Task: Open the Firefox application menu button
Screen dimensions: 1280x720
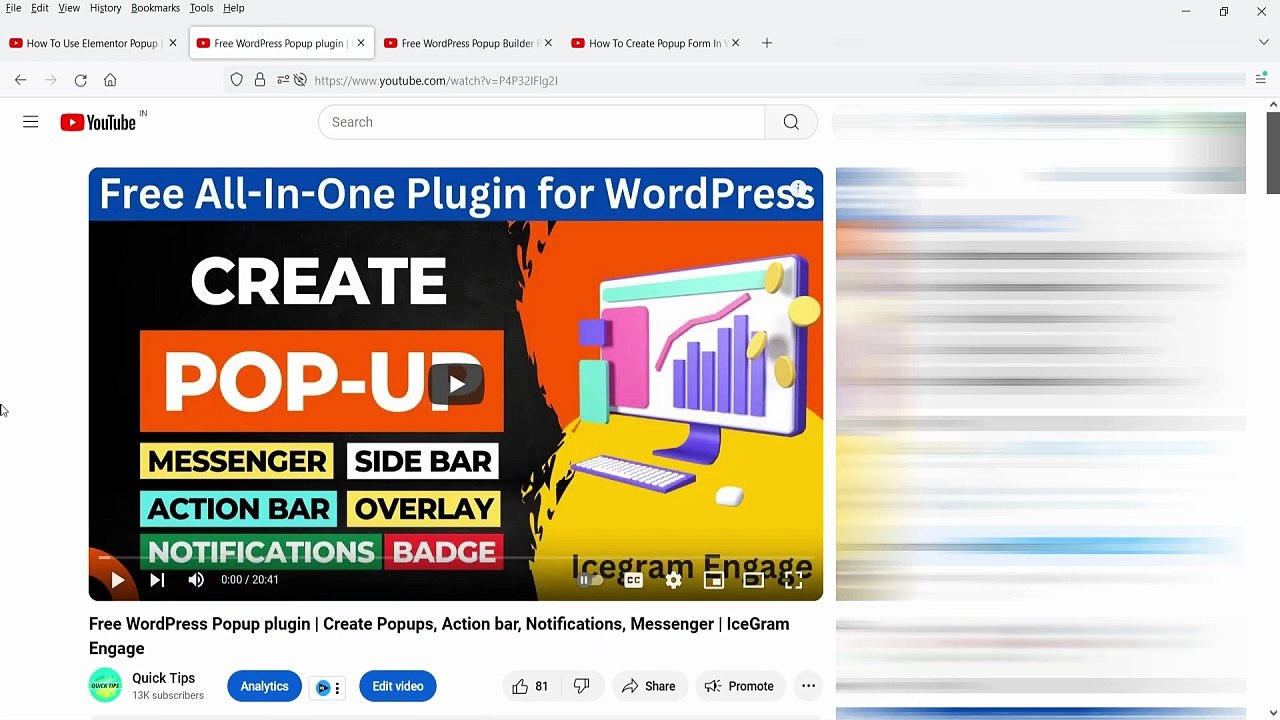Action: click(x=1260, y=80)
